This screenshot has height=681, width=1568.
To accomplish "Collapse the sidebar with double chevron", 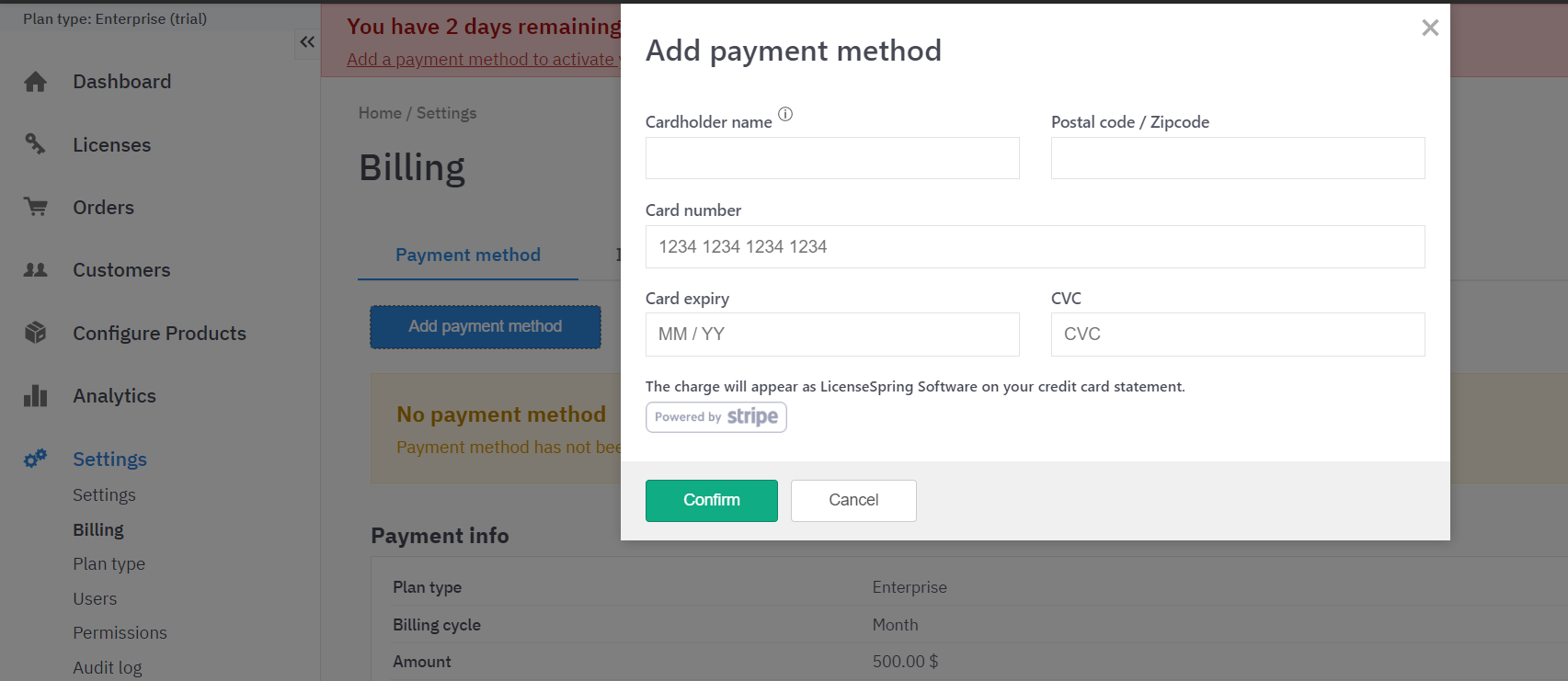I will point(307,42).
